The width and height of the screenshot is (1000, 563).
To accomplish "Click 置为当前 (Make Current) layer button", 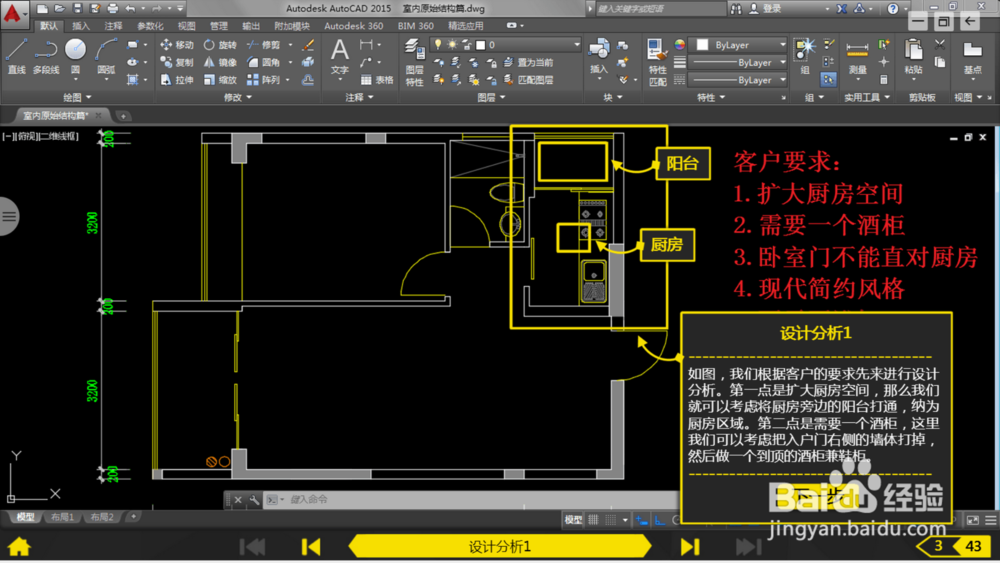I will pos(528,62).
